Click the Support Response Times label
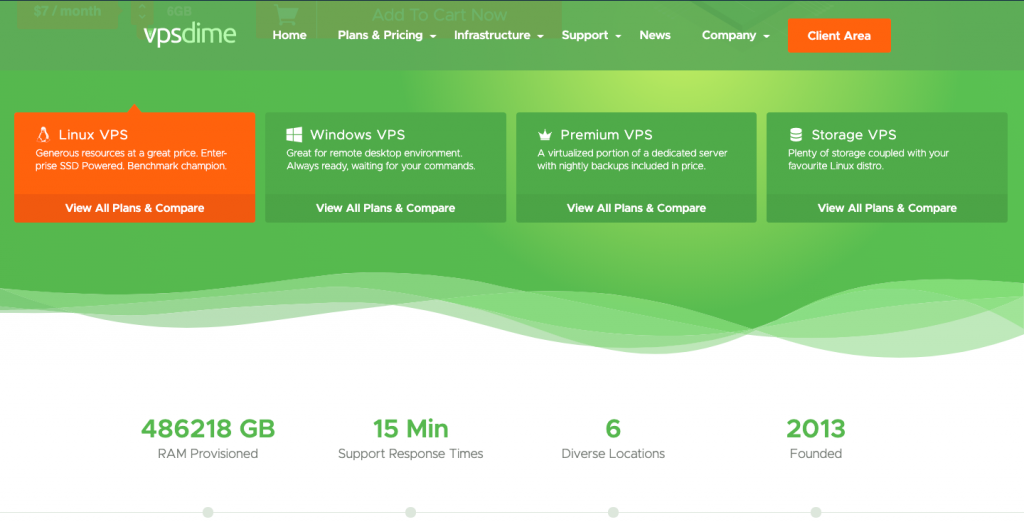This screenshot has width=1024, height=522. click(x=411, y=453)
